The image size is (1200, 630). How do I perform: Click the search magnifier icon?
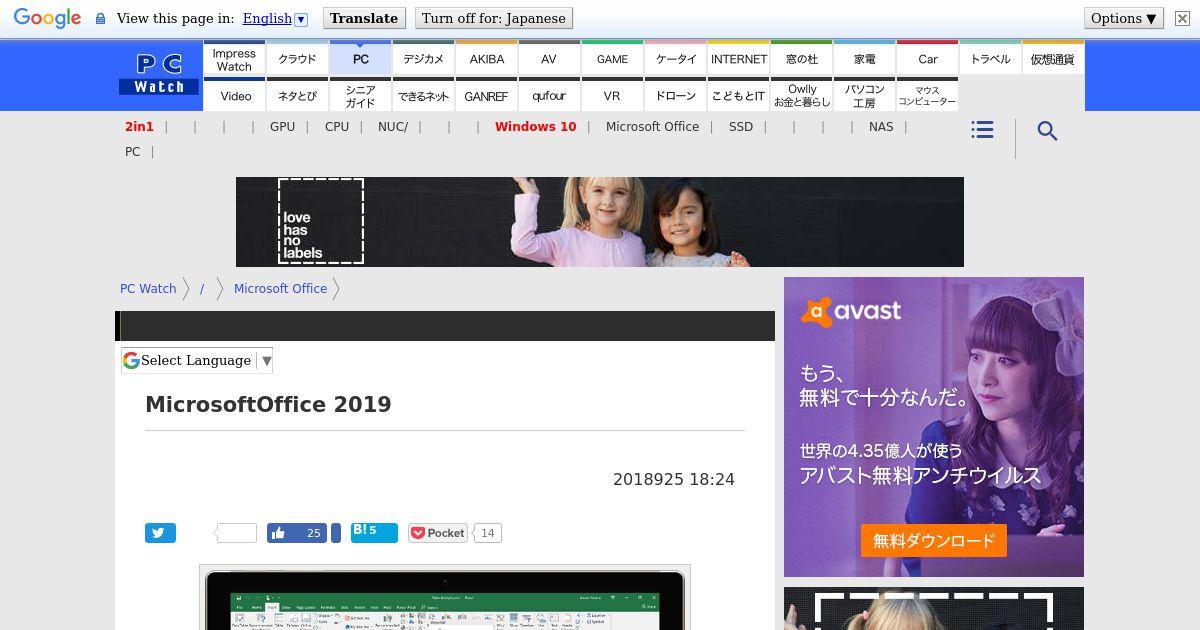(1047, 131)
